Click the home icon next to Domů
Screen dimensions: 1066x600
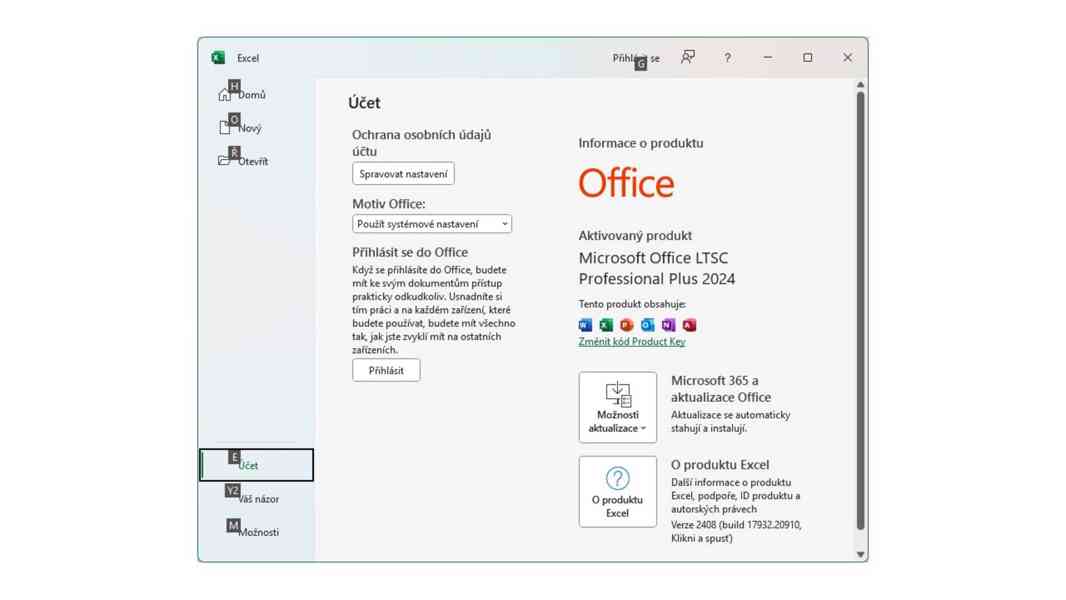(224, 95)
